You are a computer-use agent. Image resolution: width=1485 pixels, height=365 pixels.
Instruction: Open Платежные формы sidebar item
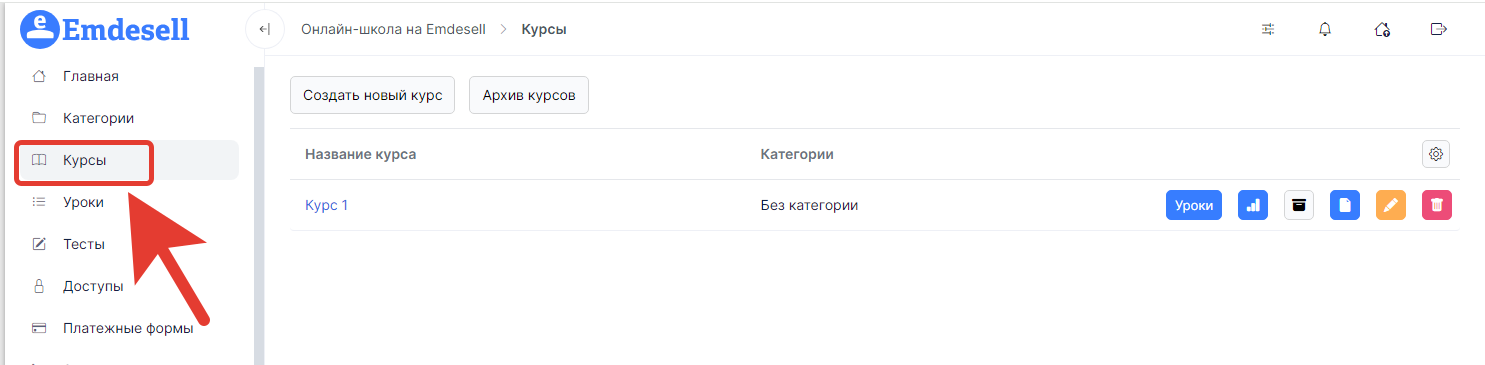127,328
